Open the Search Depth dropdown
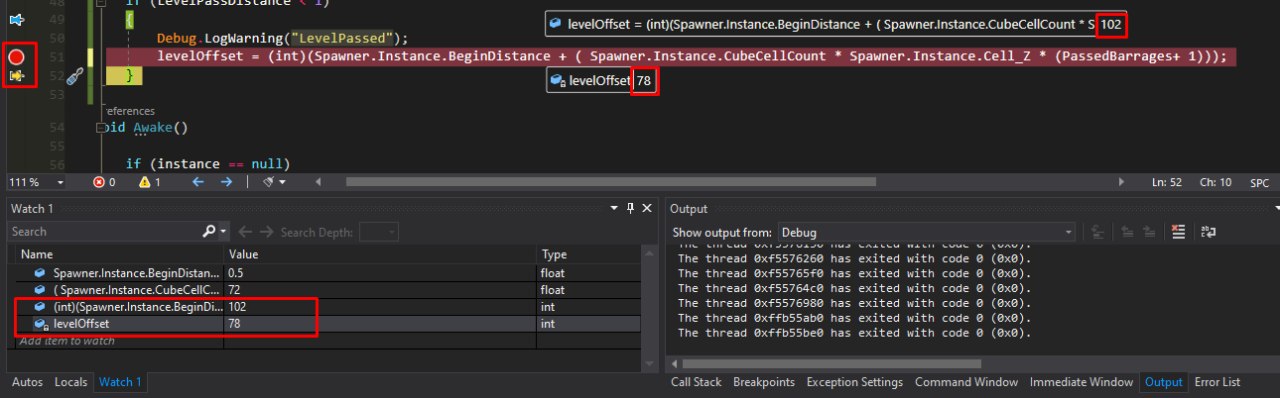 379,231
